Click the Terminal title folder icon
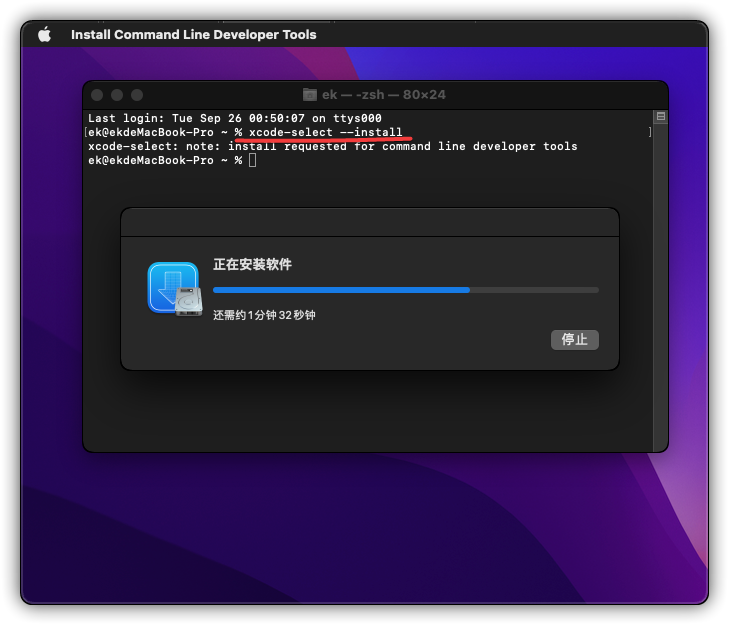729x625 pixels. [x=310, y=95]
